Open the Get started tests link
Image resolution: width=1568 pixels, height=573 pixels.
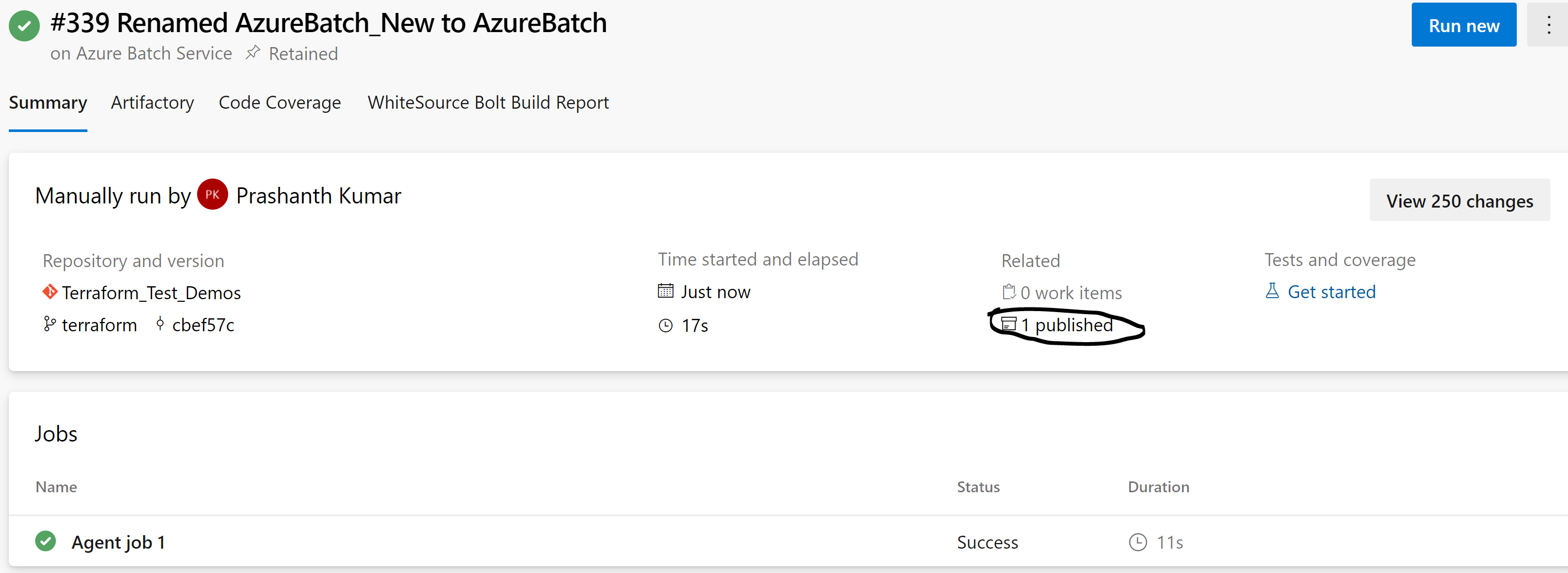1331,291
